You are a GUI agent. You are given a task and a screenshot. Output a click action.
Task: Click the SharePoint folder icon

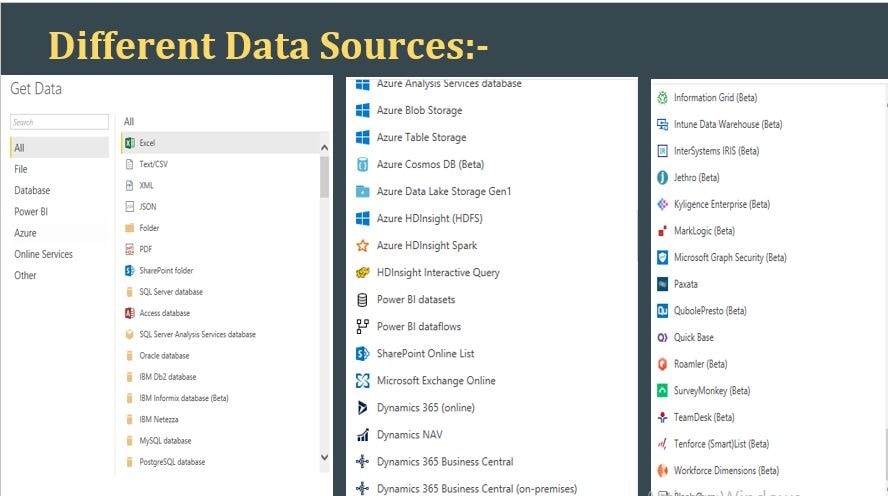(130, 271)
